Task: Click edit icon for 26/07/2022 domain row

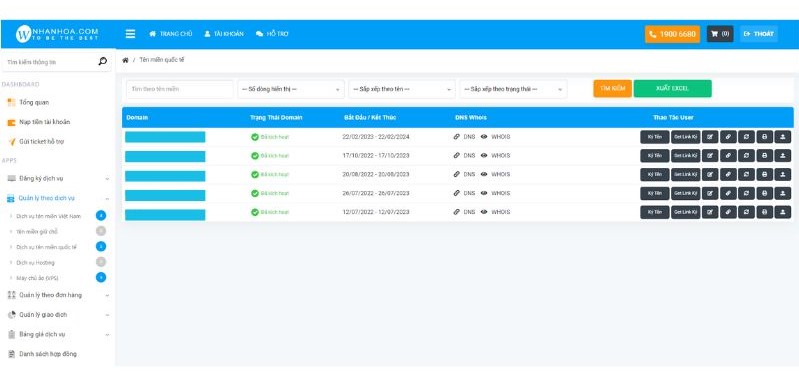Action: coord(710,193)
